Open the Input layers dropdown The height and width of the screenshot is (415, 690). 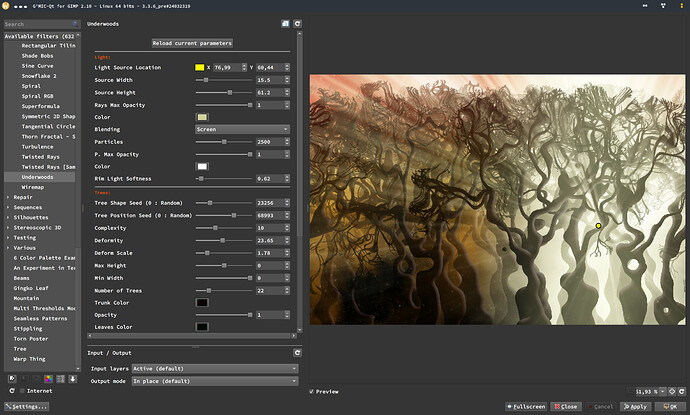click(x=214, y=368)
